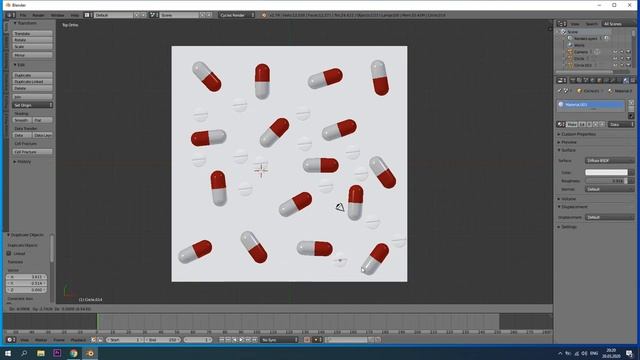Screen dimensions: 640x360
Task: Toggle the preview range clock button
Action: coord(93,340)
